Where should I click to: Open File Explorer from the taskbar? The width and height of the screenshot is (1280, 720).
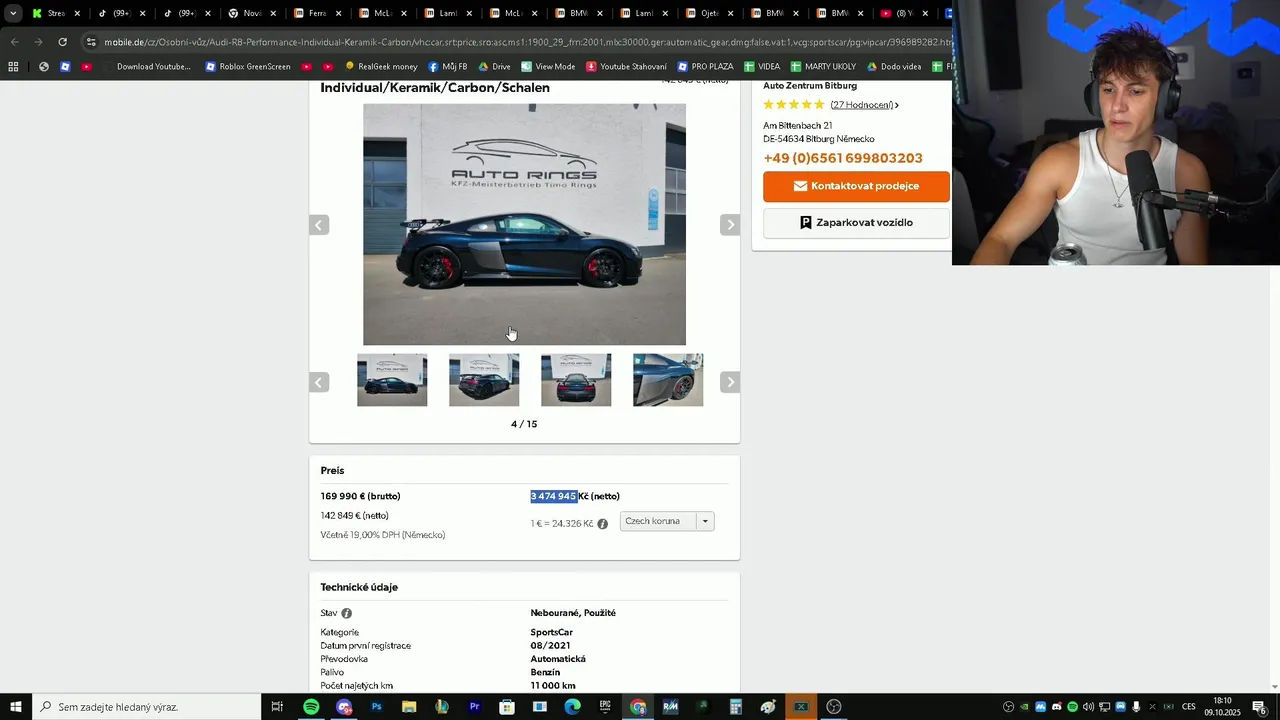point(409,707)
